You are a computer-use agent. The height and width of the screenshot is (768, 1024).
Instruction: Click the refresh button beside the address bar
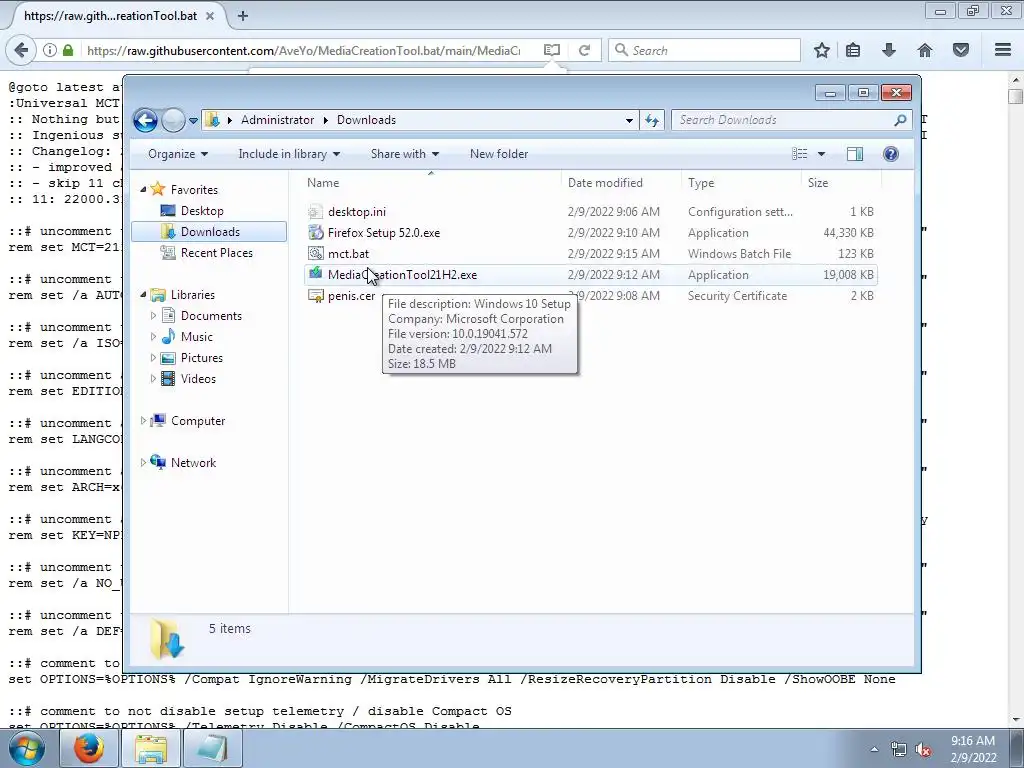[652, 120]
